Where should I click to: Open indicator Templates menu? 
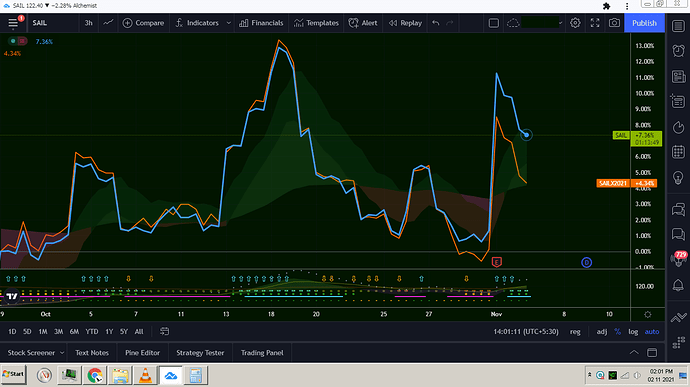[x=316, y=23]
